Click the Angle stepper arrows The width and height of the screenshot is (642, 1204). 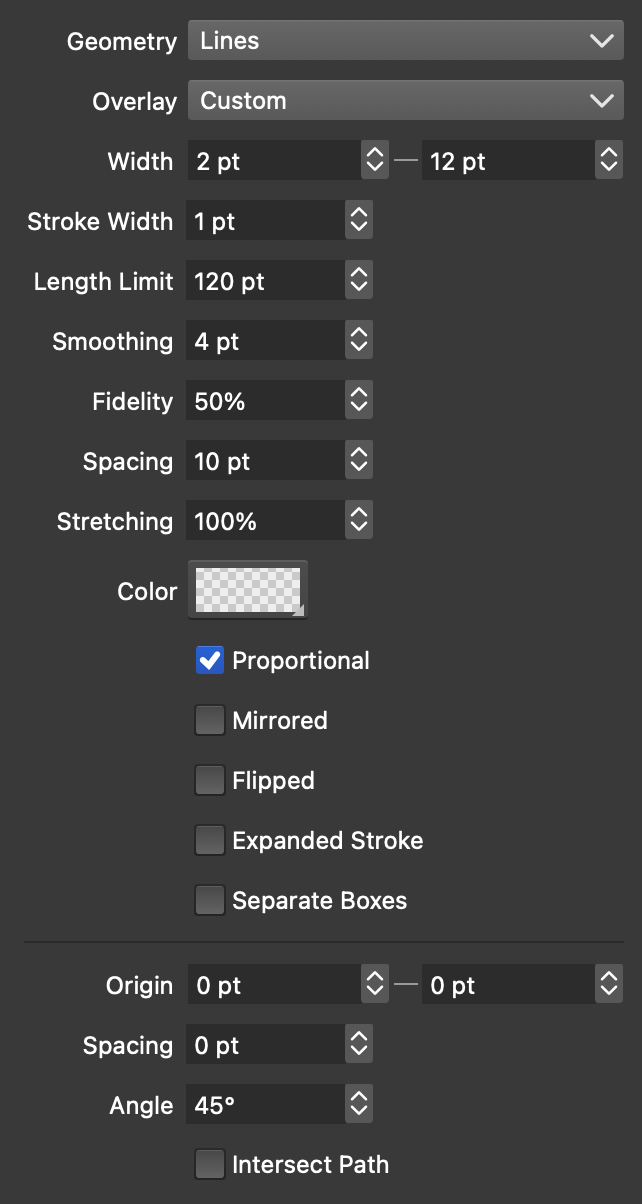click(x=359, y=1105)
